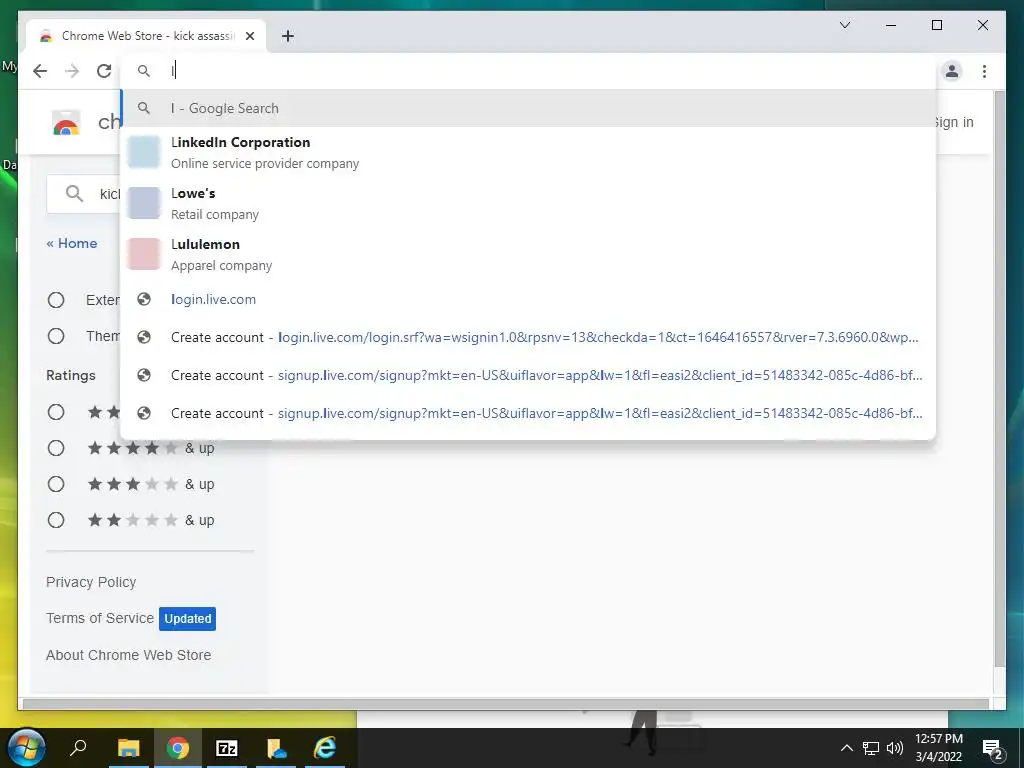Select the Lowe's retail company suggestion

point(528,203)
